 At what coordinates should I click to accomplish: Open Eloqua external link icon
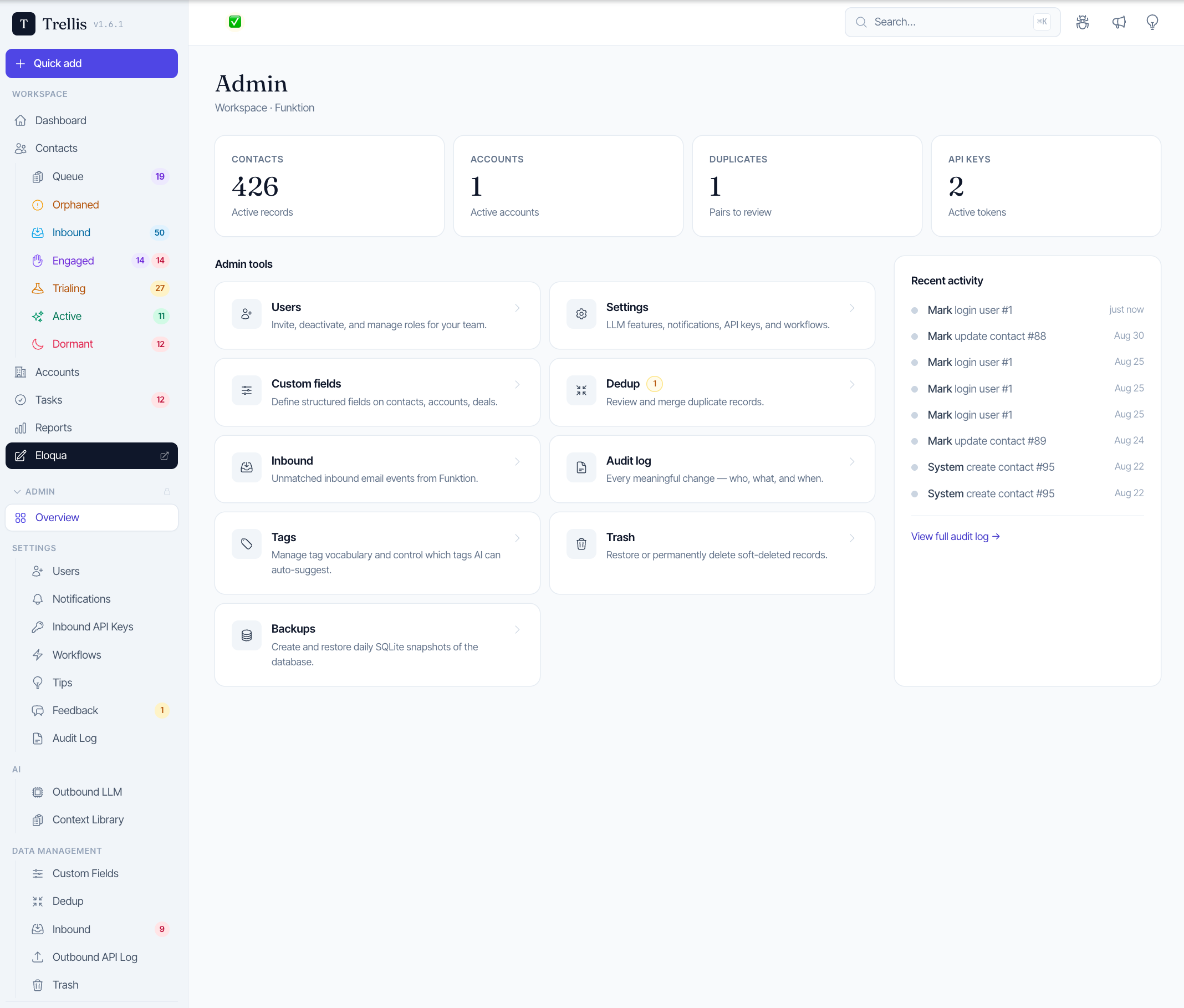click(x=165, y=455)
